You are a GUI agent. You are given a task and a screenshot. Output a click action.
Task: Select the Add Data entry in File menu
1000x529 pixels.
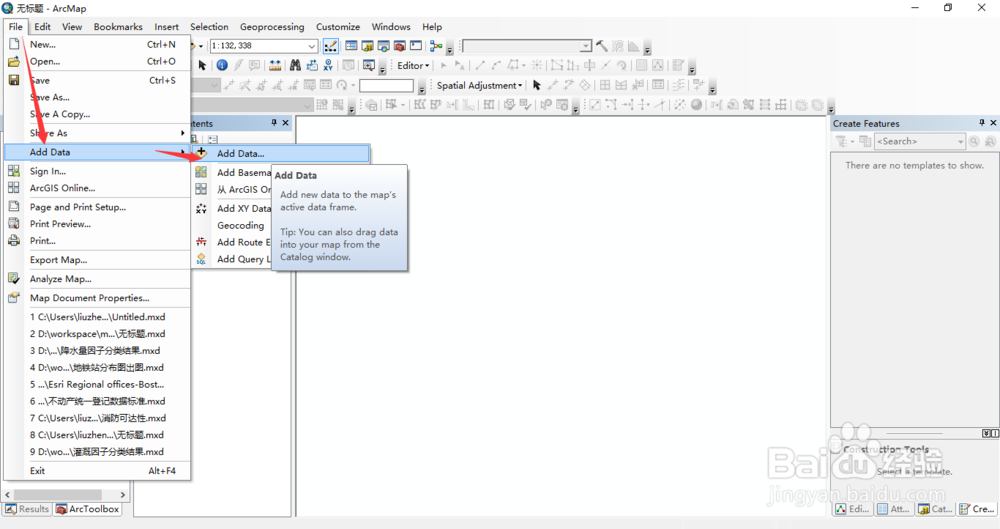pyautogui.click(x=97, y=152)
